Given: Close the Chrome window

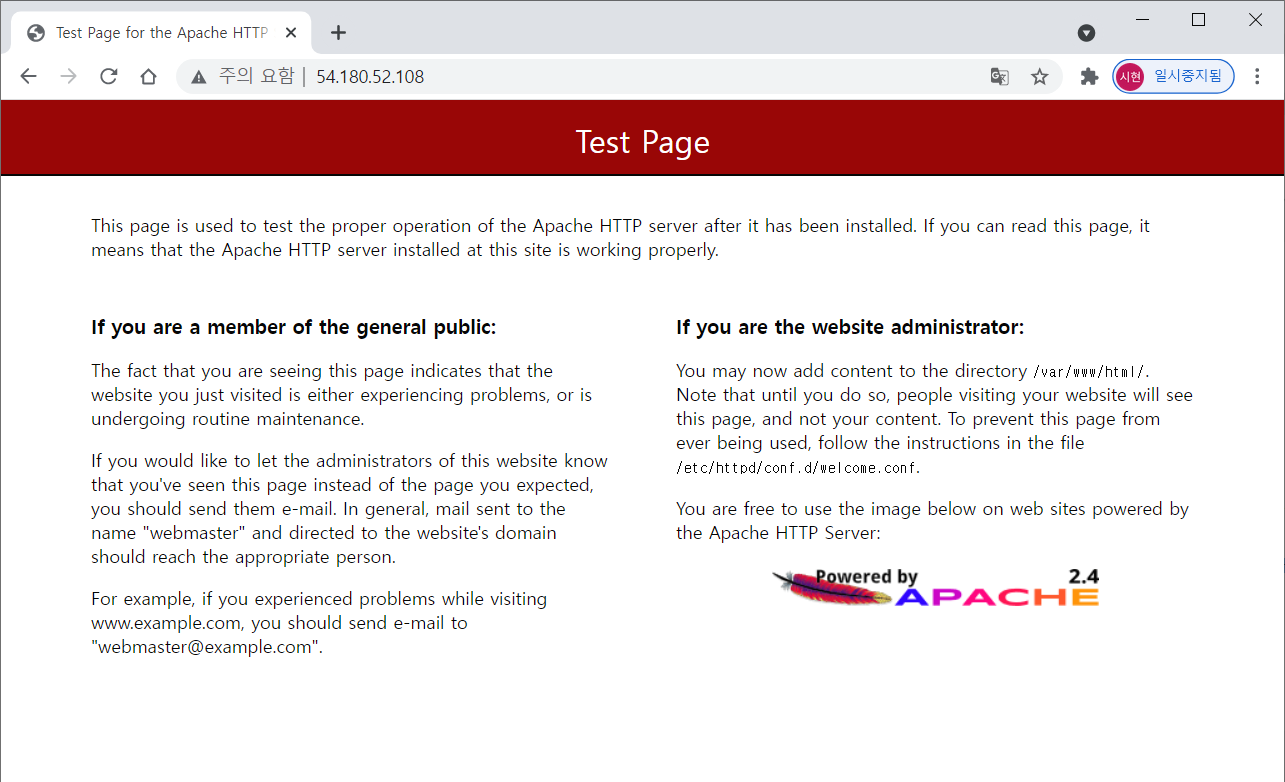Looking at the screenshot, I should [x=1255, y=20].
